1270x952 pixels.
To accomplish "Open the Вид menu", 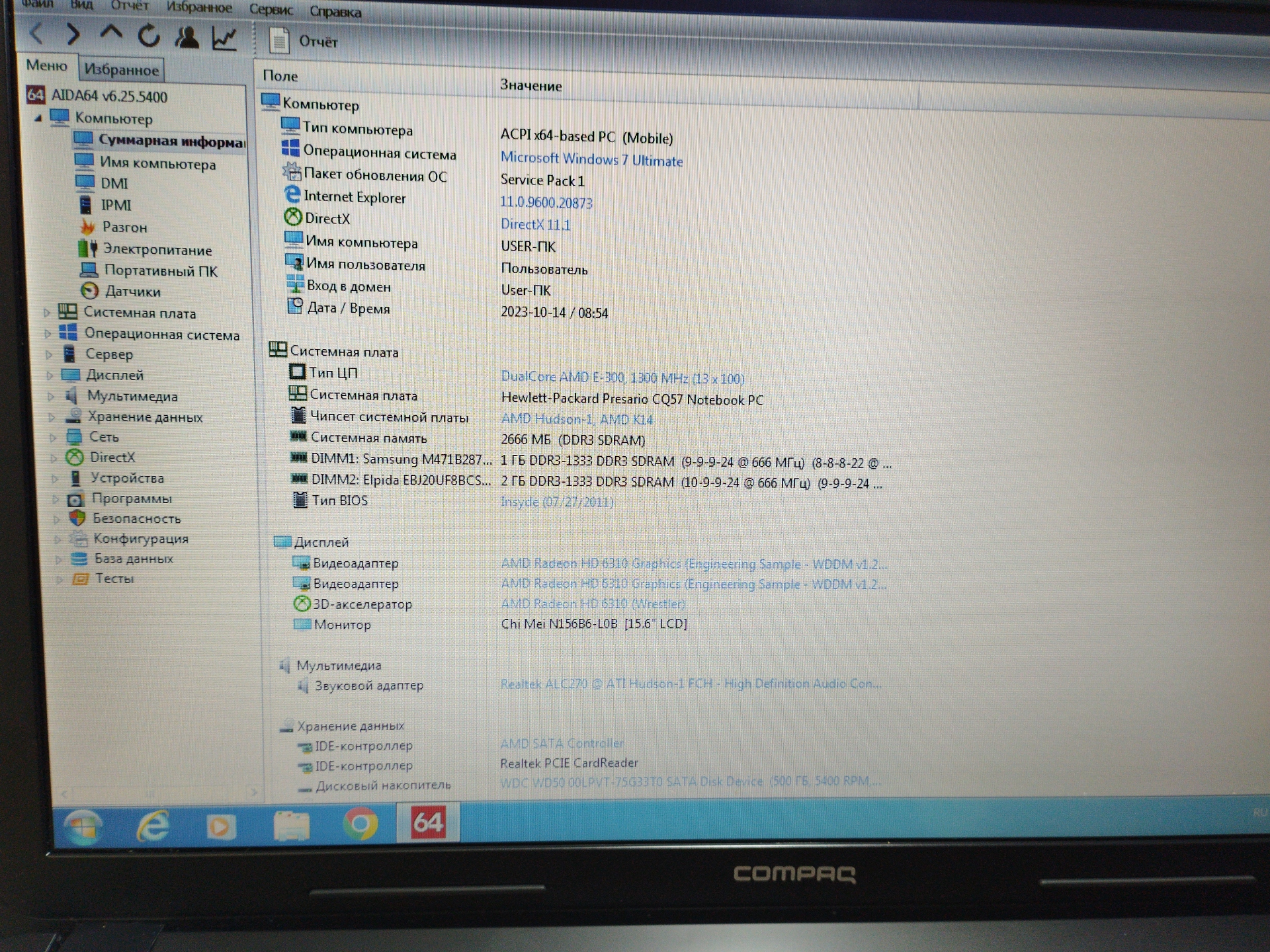I will tap(82, 5).
